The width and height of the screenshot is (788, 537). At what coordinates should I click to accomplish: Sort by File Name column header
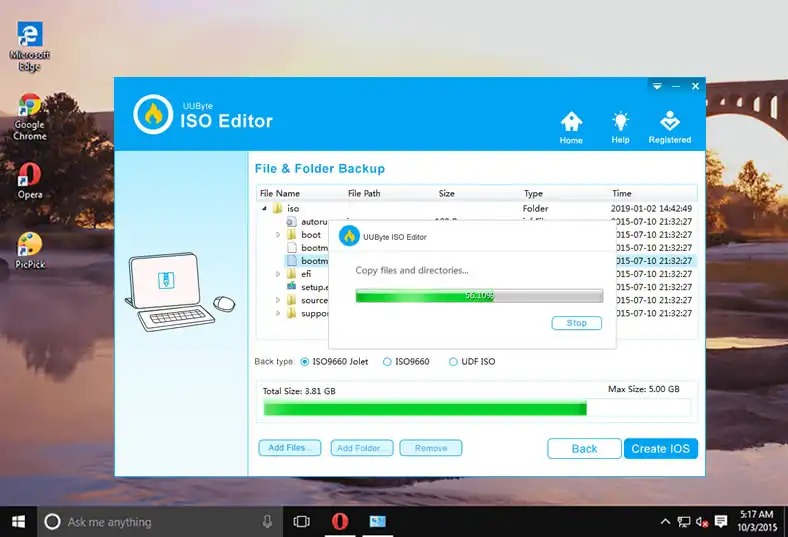pyautogui.click(x=280, y=193)
